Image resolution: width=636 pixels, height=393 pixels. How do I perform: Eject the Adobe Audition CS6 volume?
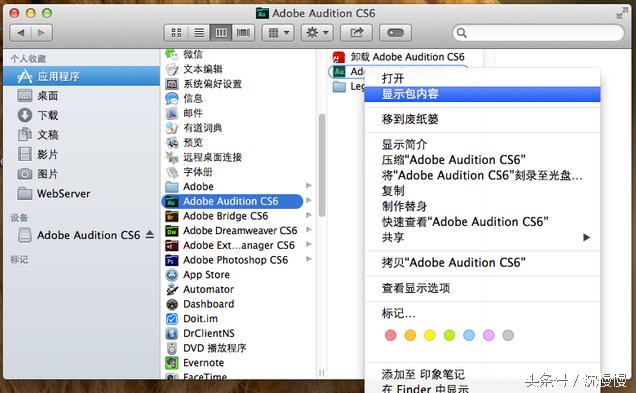click(150, 234)
